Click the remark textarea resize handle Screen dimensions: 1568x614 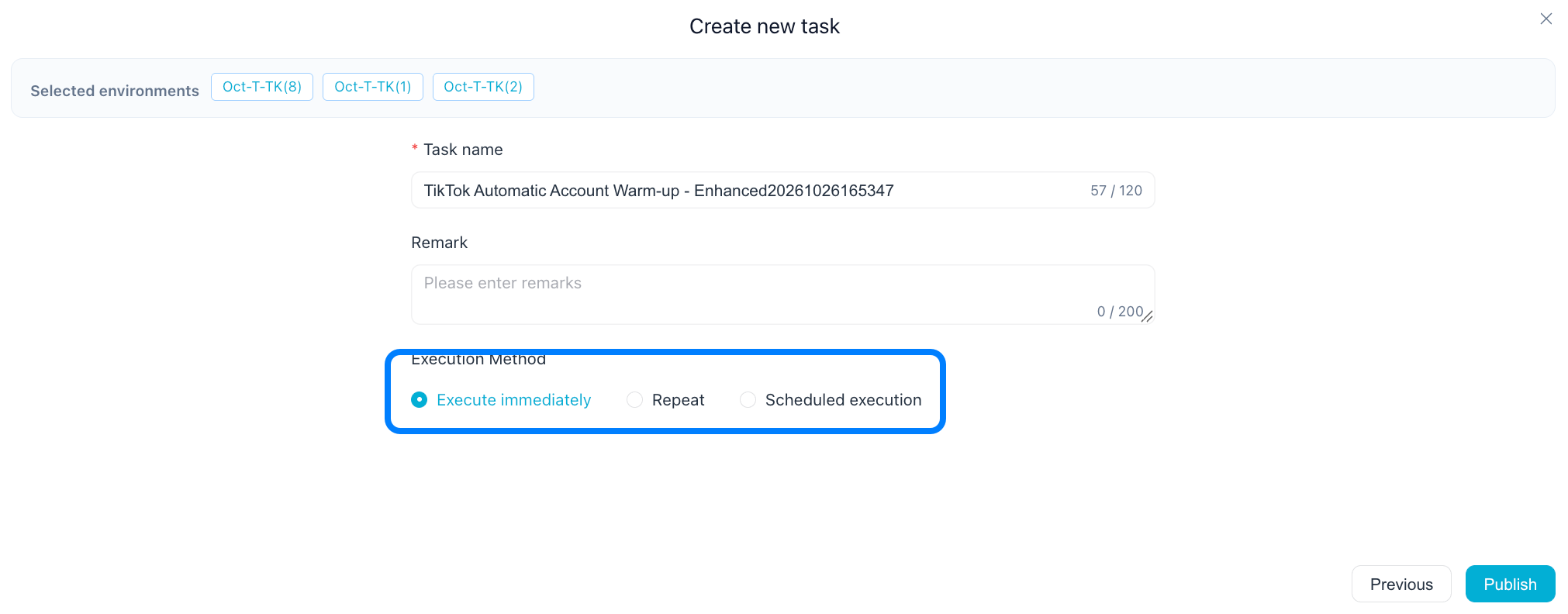click(1148, 316)
